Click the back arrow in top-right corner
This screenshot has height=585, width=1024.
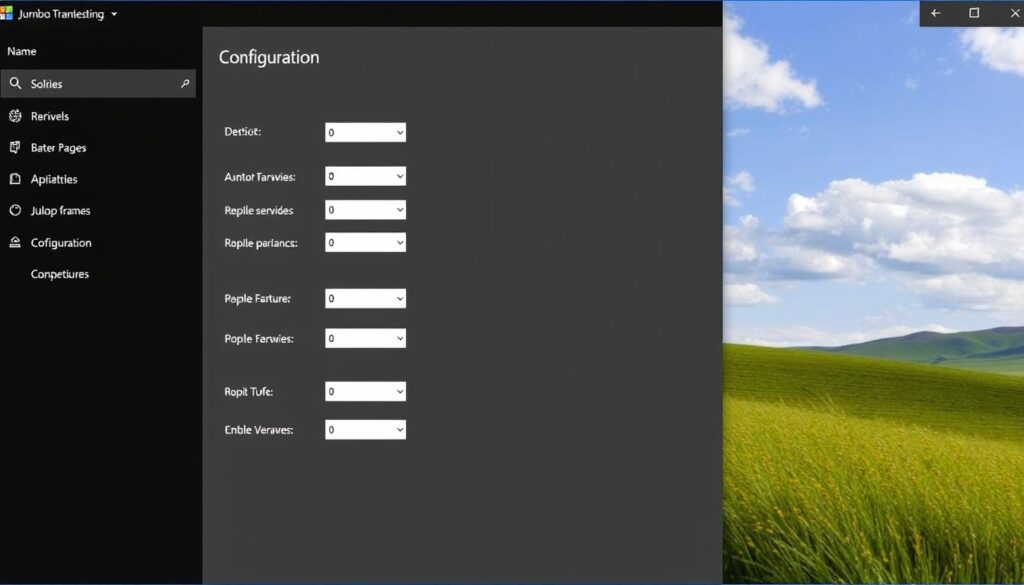pos(936,13)
